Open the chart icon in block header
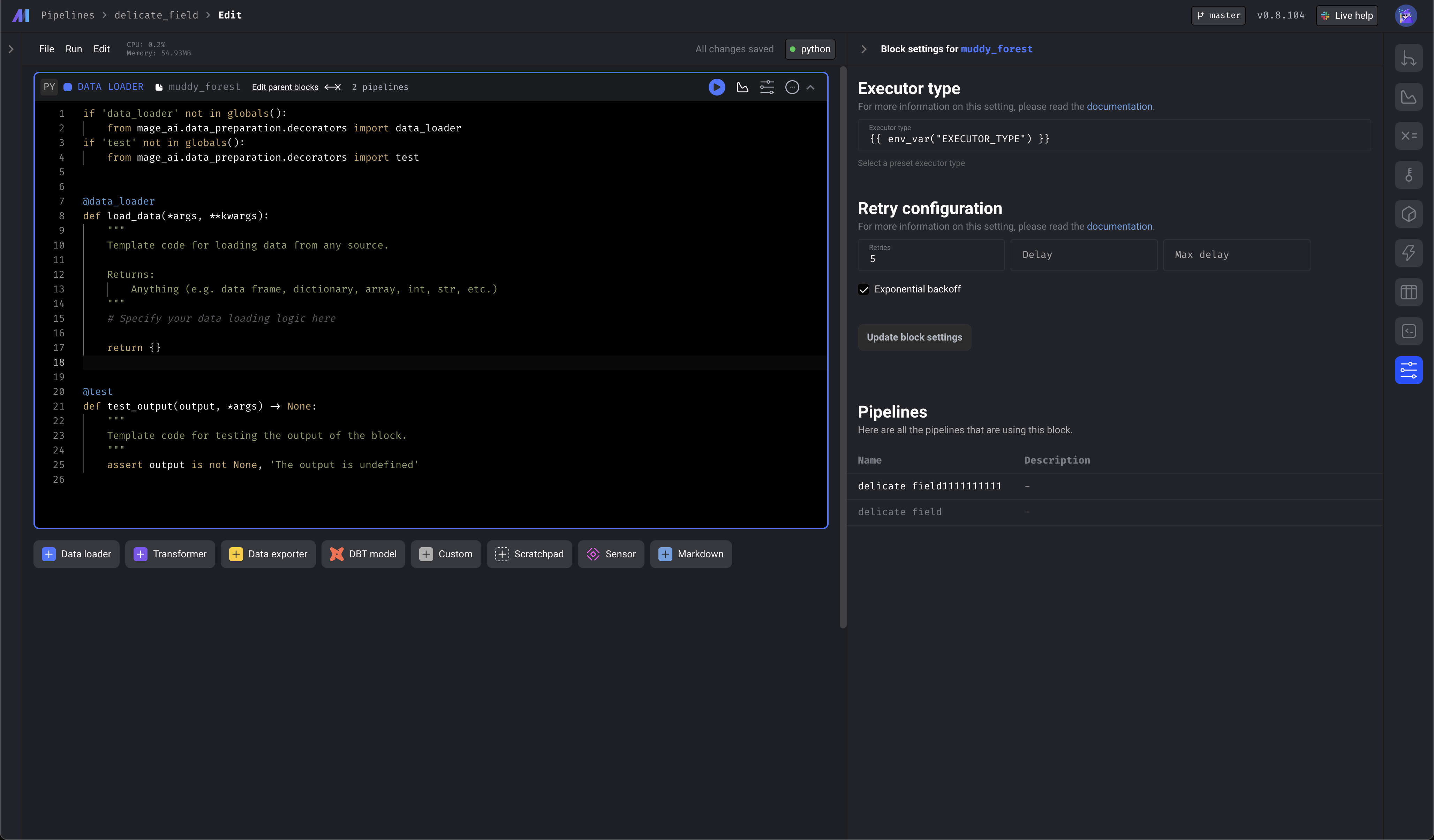This screenshot has width=1434, height=840. (742, 87)
